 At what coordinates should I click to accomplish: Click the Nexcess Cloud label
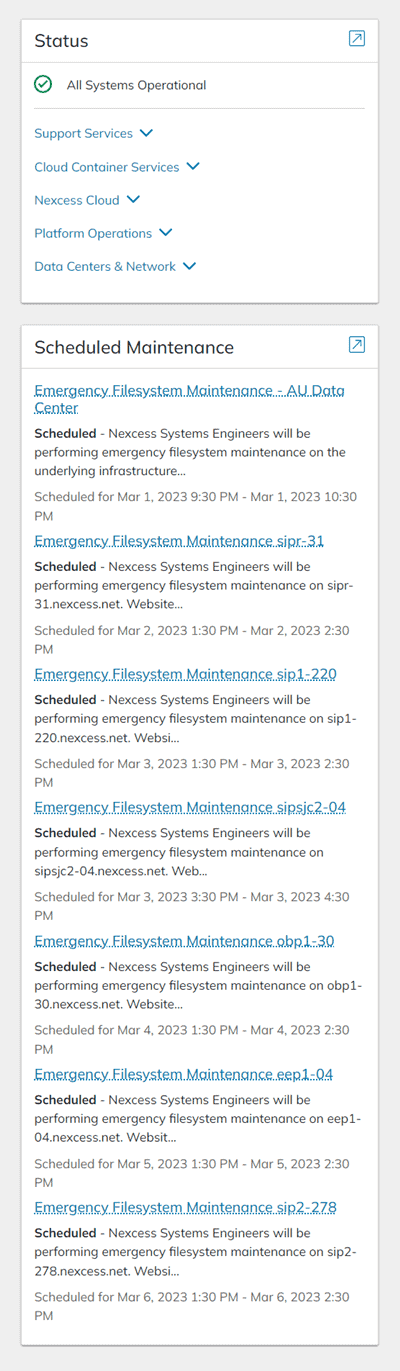[x=77, y=200]
